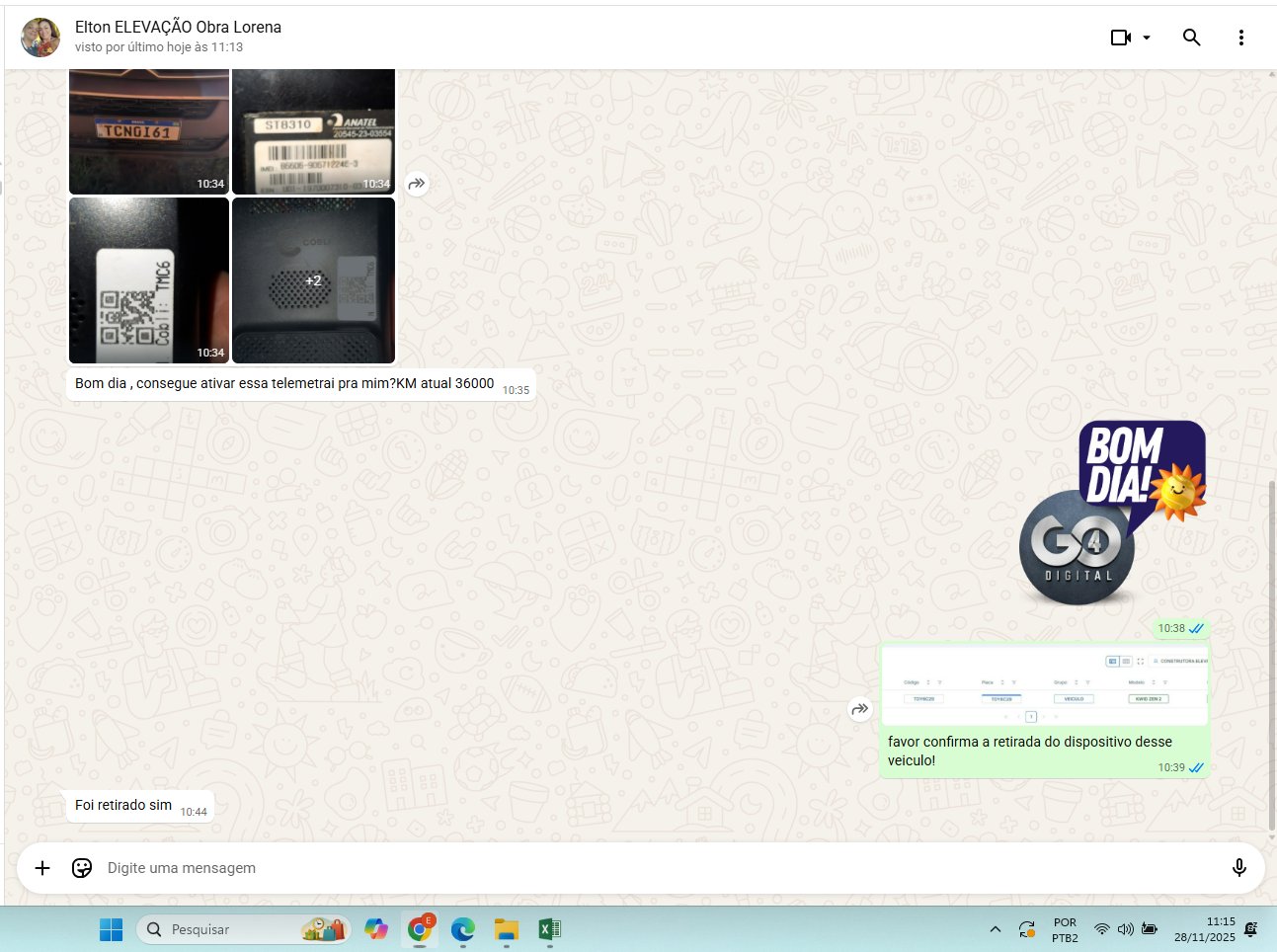
Task: Open the call options dropdown arrow
Action: (x=1147, y=38)
